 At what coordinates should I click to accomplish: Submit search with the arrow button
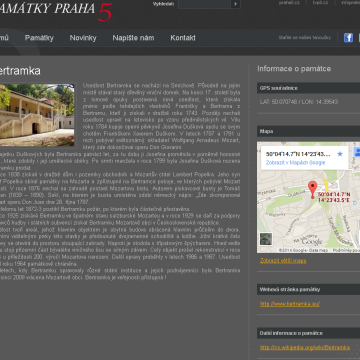click(x=236, y=4)
